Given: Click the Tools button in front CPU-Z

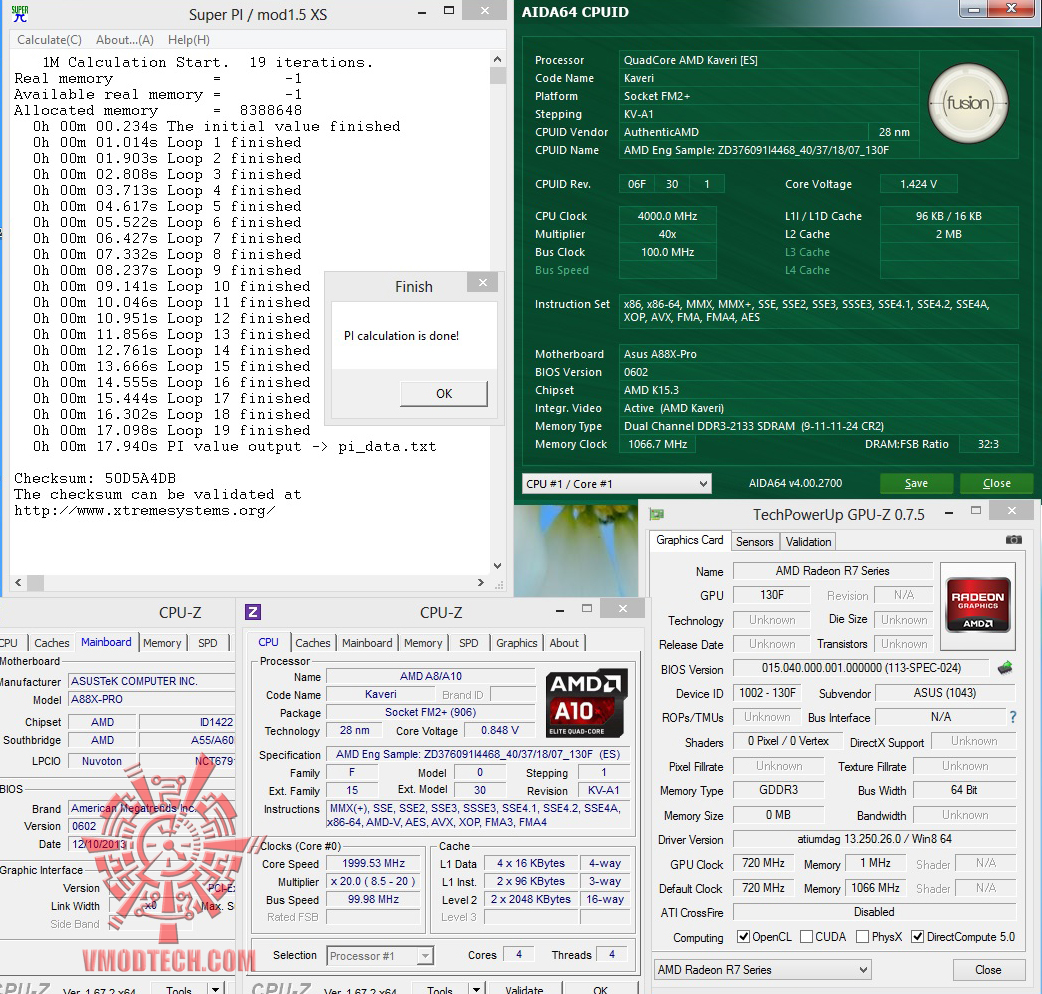Looking at the screenshot, I should coord(439,989).
